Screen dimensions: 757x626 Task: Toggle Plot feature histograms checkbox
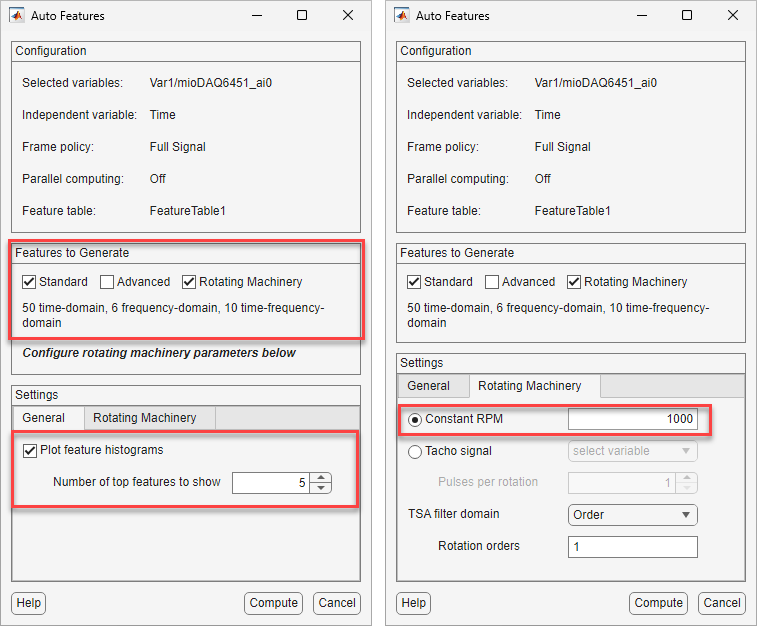[x=30, y=450]
